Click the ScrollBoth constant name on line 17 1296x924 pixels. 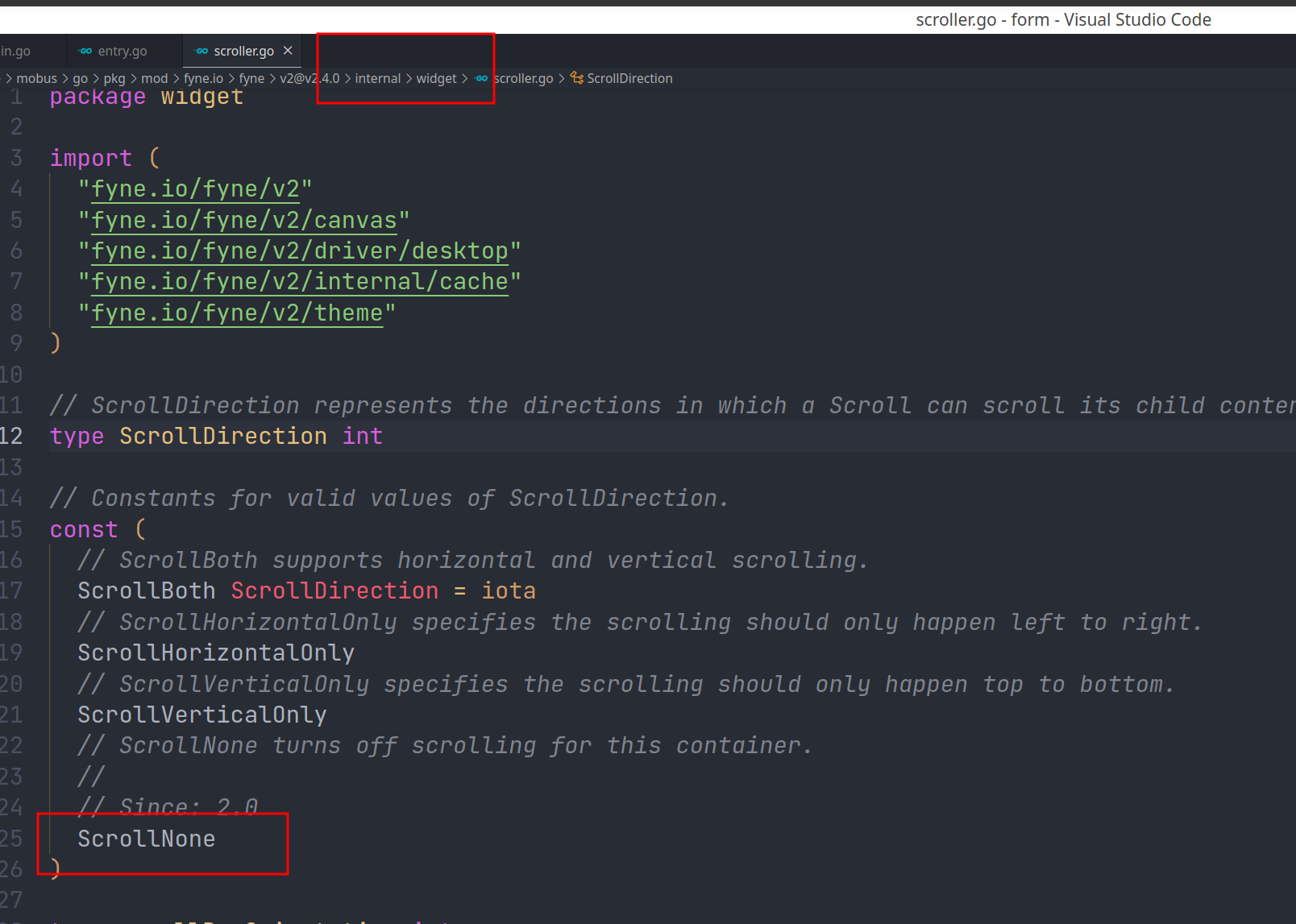147,591
